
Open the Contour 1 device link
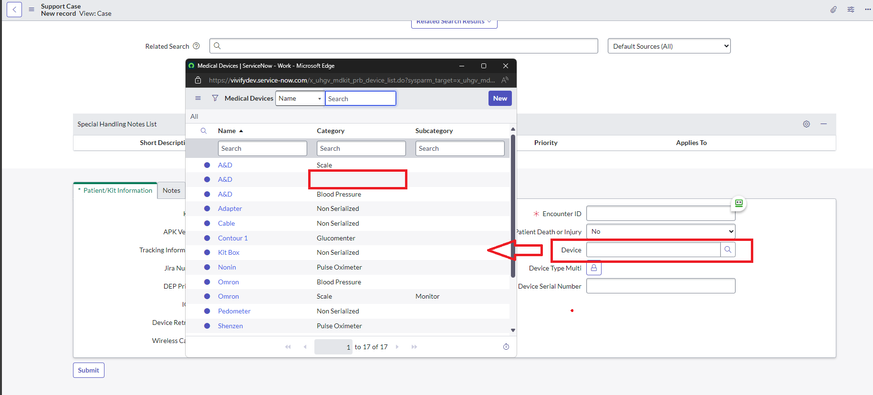pos(233,238)
